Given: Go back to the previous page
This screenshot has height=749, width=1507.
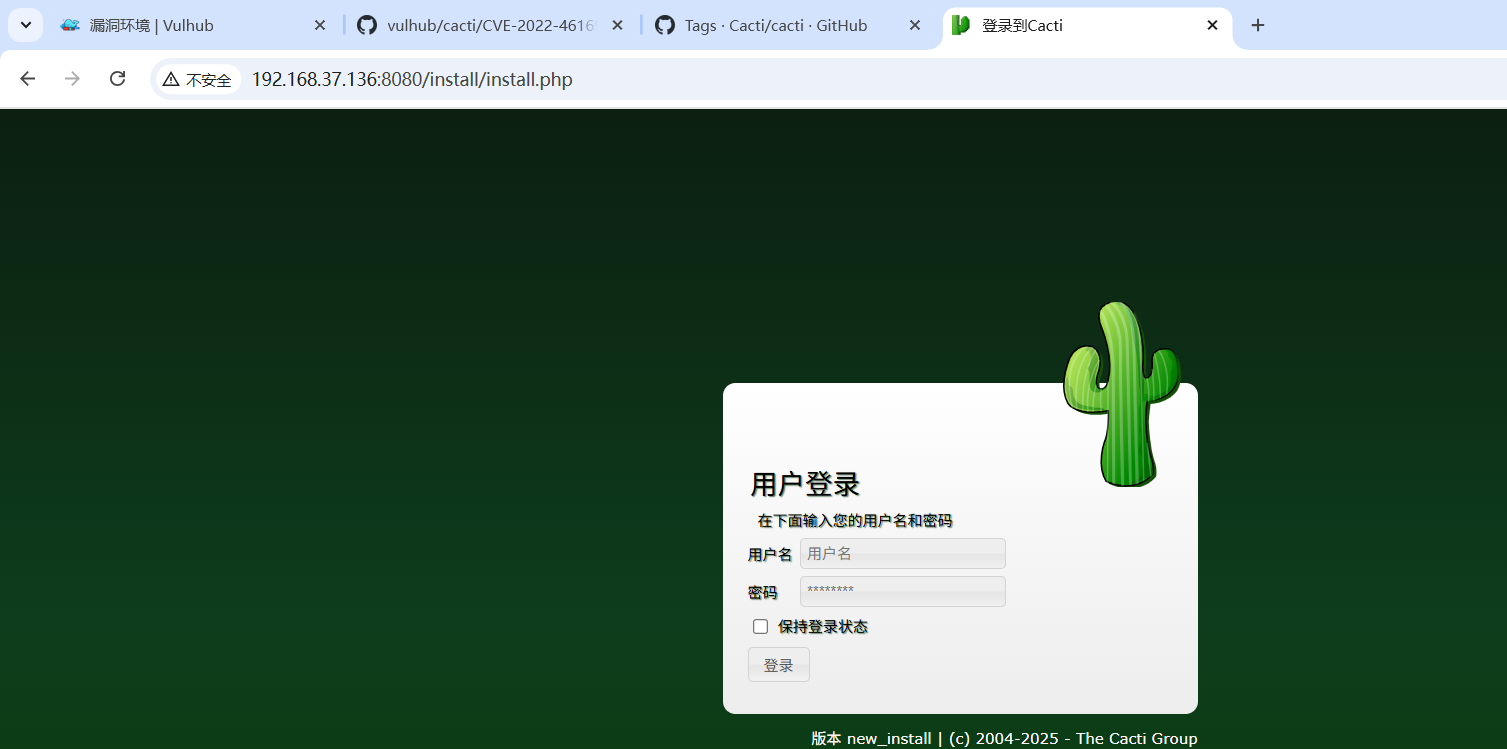Looking at the screenshot, I should [27, 79].
